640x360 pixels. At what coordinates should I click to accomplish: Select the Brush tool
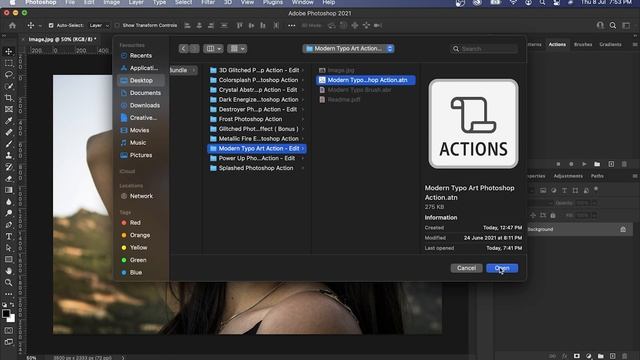9,144
